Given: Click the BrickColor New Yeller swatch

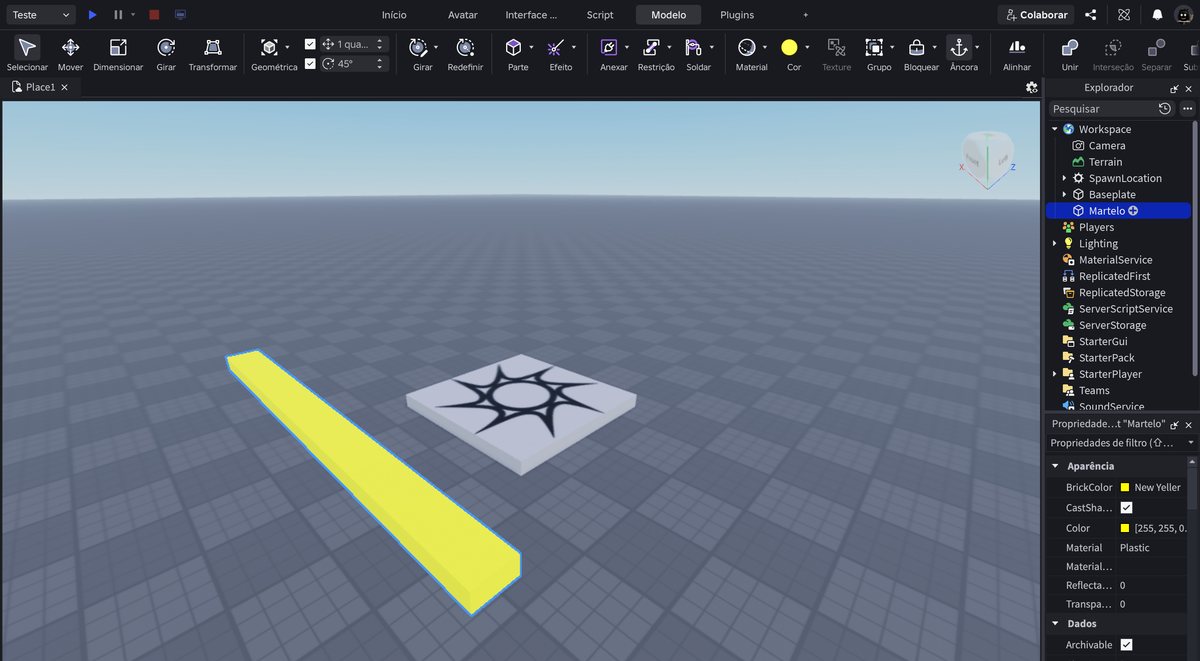Looking at the screenshot, I should coord(1125,488).
